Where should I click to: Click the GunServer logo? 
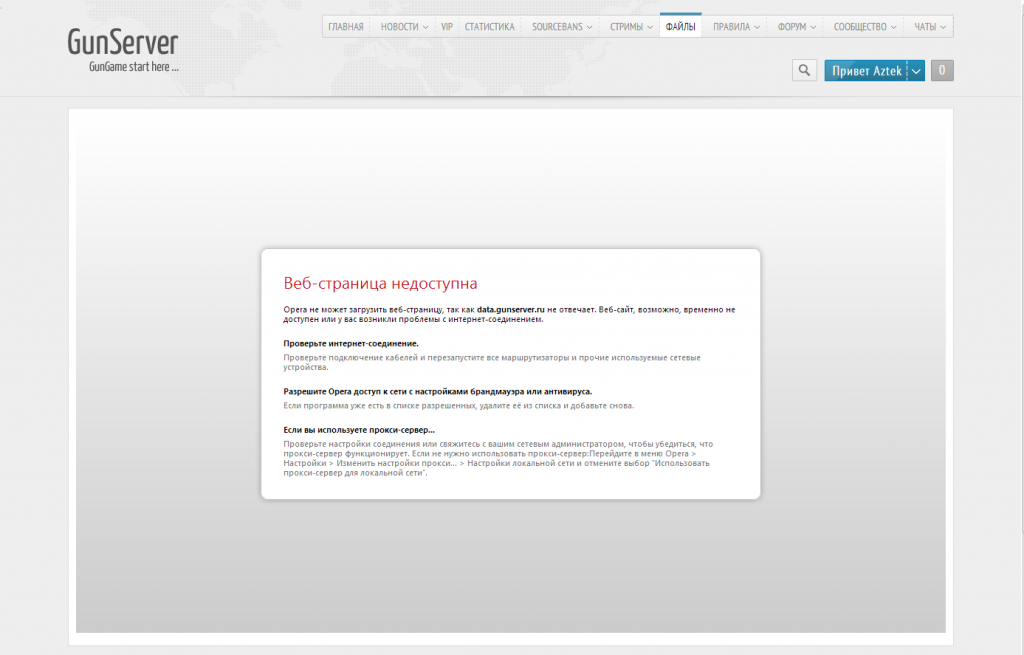point(123,42)
